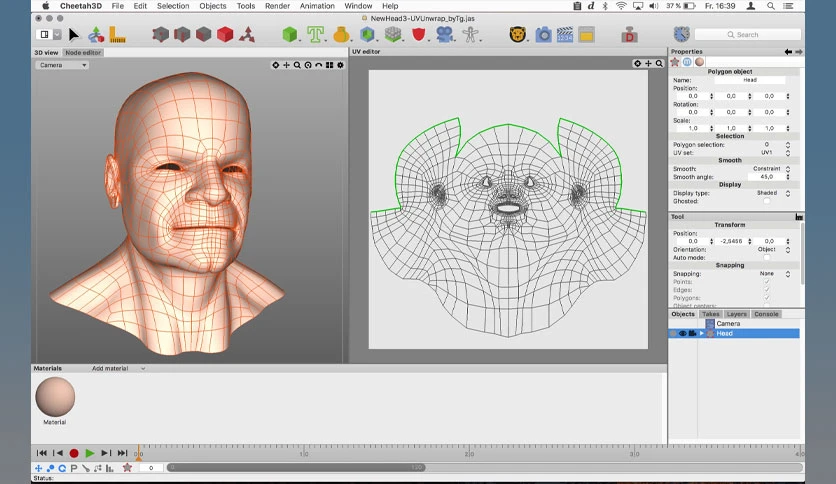This screenshot has height=484, width=836.
Task: Click zoom magnifier in 3D view
Action: click(x=297, y=65)
